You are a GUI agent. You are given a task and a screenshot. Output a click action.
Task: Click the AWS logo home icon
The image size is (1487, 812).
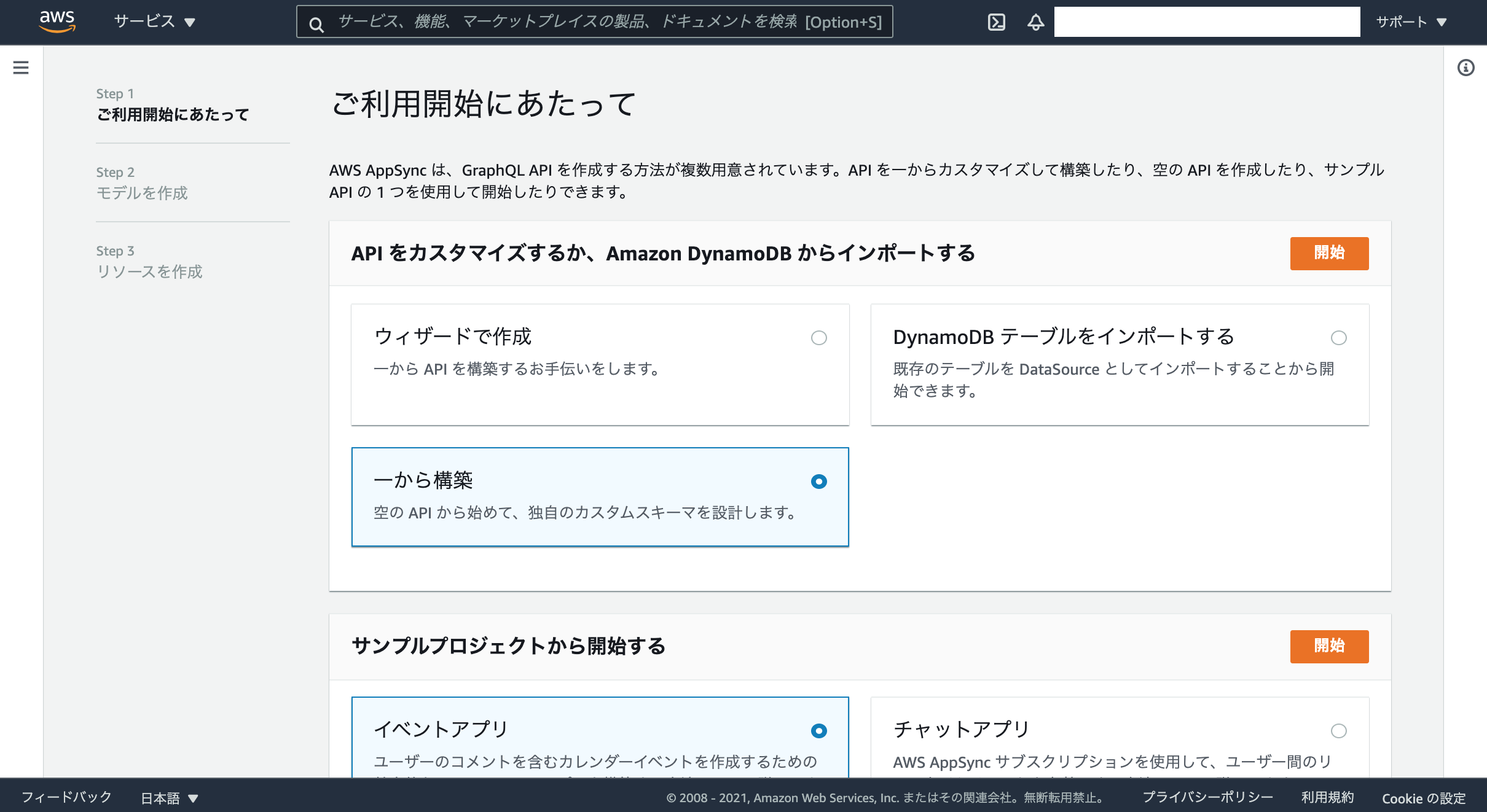pyautogui.click(x=57, y=21)
